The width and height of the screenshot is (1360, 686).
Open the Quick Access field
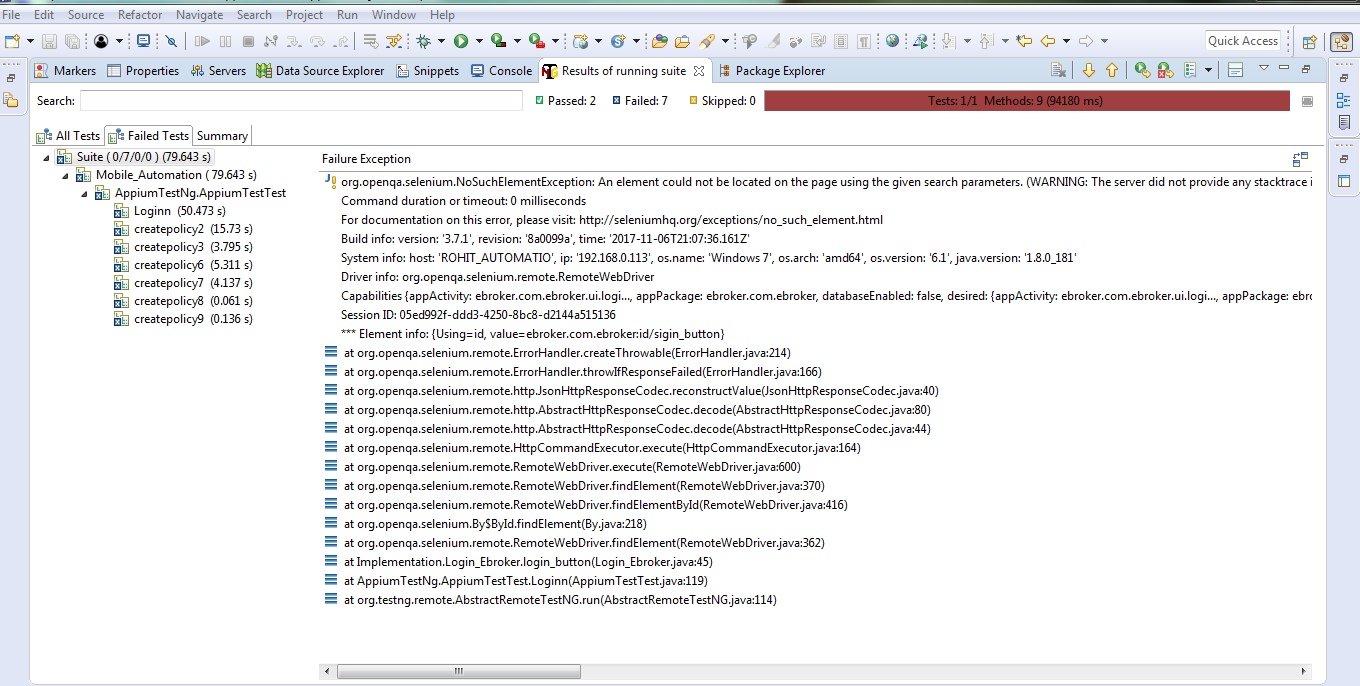coord(1243,40)
